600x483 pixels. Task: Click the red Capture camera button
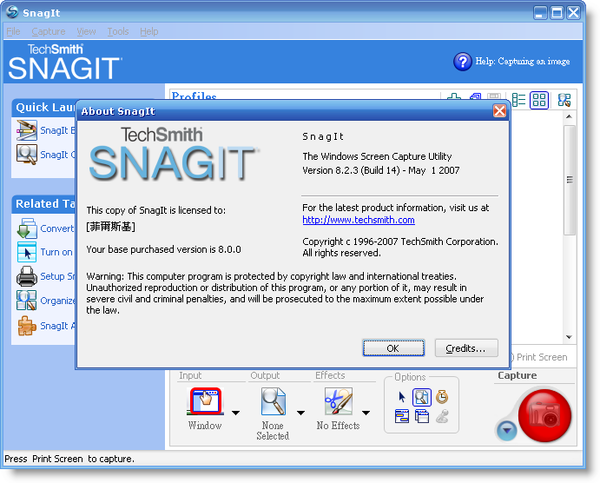[x=545, y=416]
